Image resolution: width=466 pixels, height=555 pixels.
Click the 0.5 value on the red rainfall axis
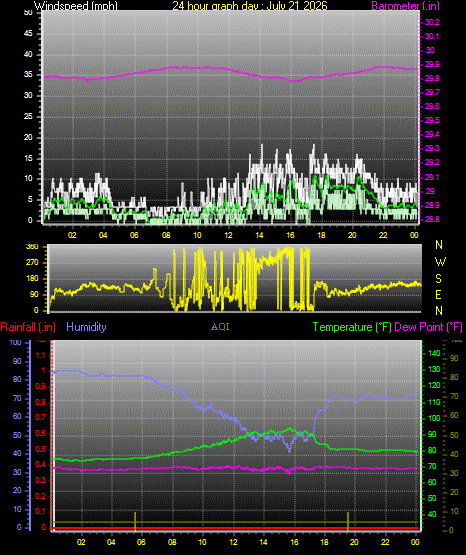click(x=41, y=449)
